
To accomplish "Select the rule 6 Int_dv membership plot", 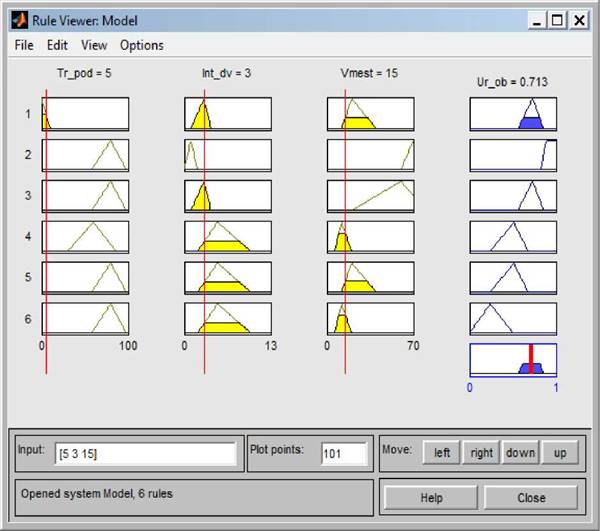I will pyautogui.click(x=228, y=319).
